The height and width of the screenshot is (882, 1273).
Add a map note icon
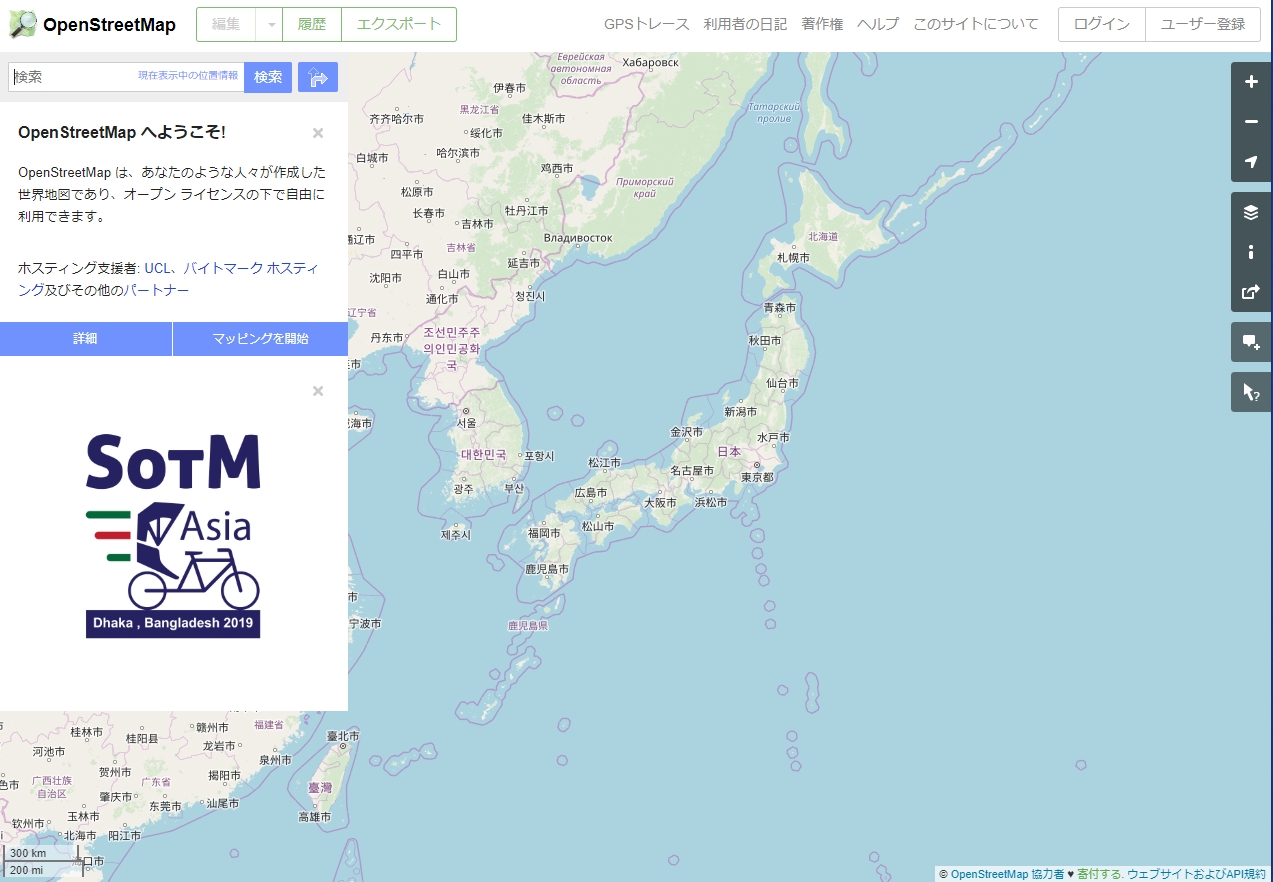tap(1251, 342)
